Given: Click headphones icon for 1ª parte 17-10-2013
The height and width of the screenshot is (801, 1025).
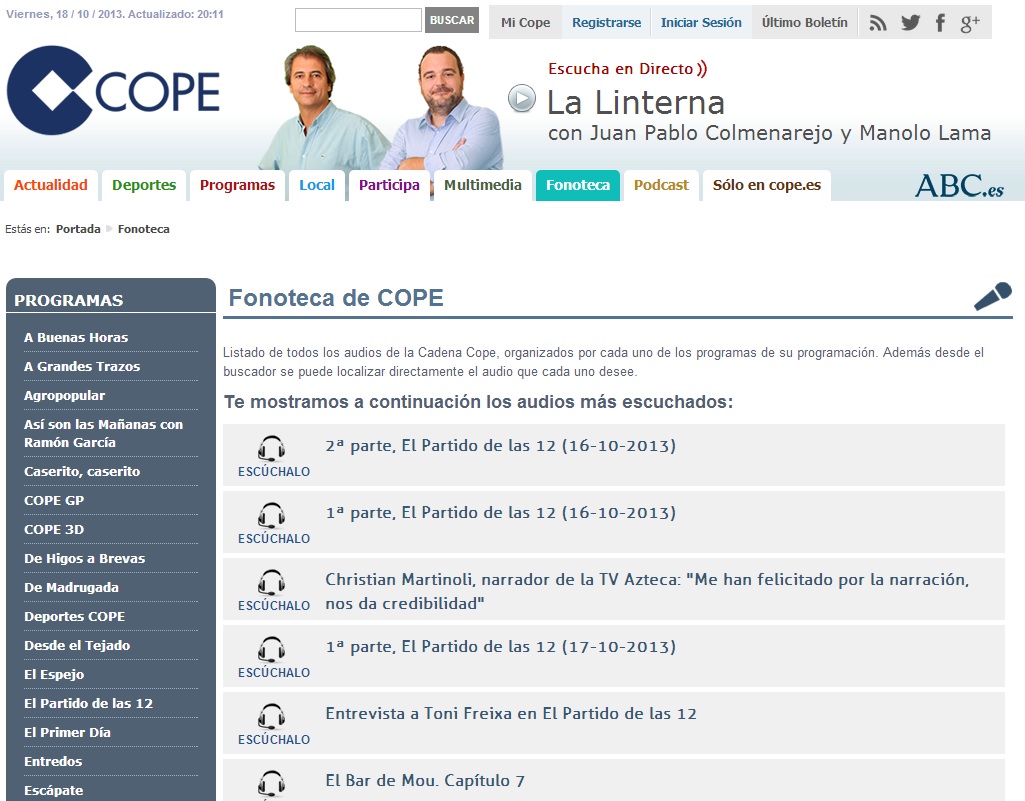Looking at the screenshot, I should pos(271,649).
